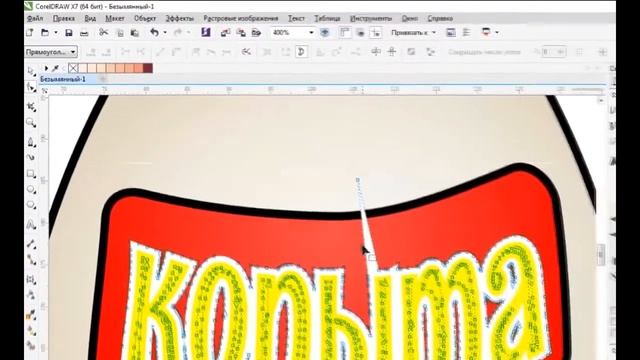
Task: Select the Text tool
Action: (x=31, y=224)
